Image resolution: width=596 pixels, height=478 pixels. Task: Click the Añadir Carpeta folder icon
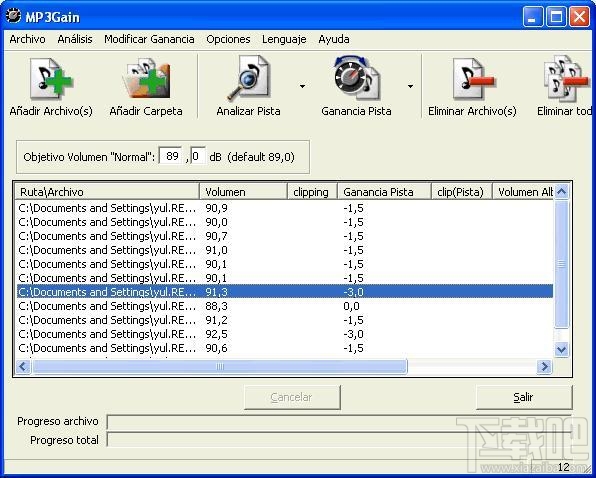146,79
